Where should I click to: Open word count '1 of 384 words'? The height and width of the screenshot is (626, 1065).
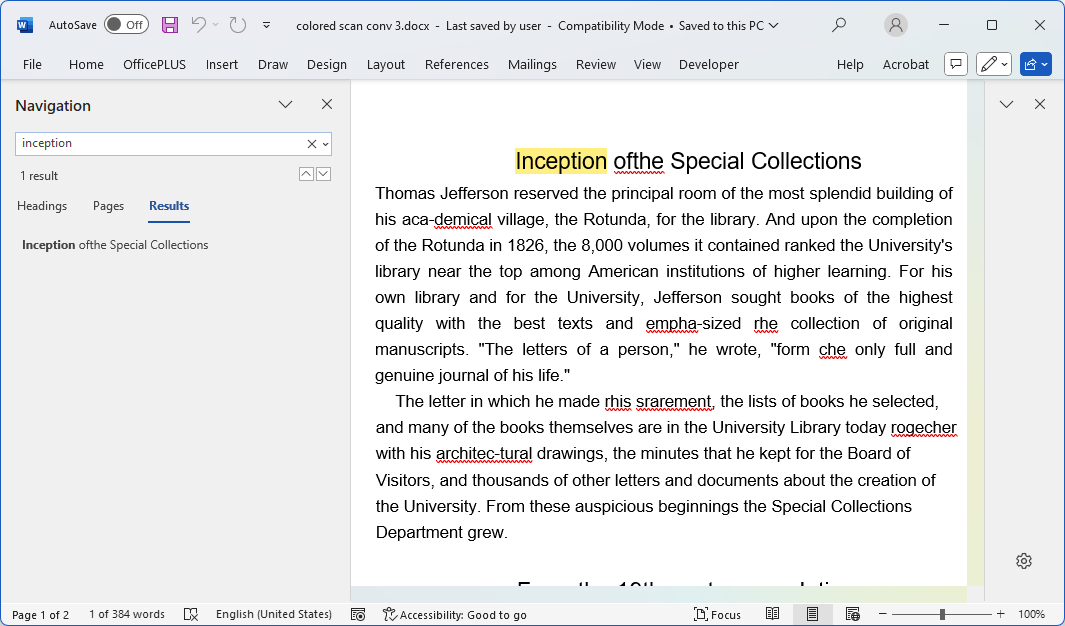[x=127, y=614]
